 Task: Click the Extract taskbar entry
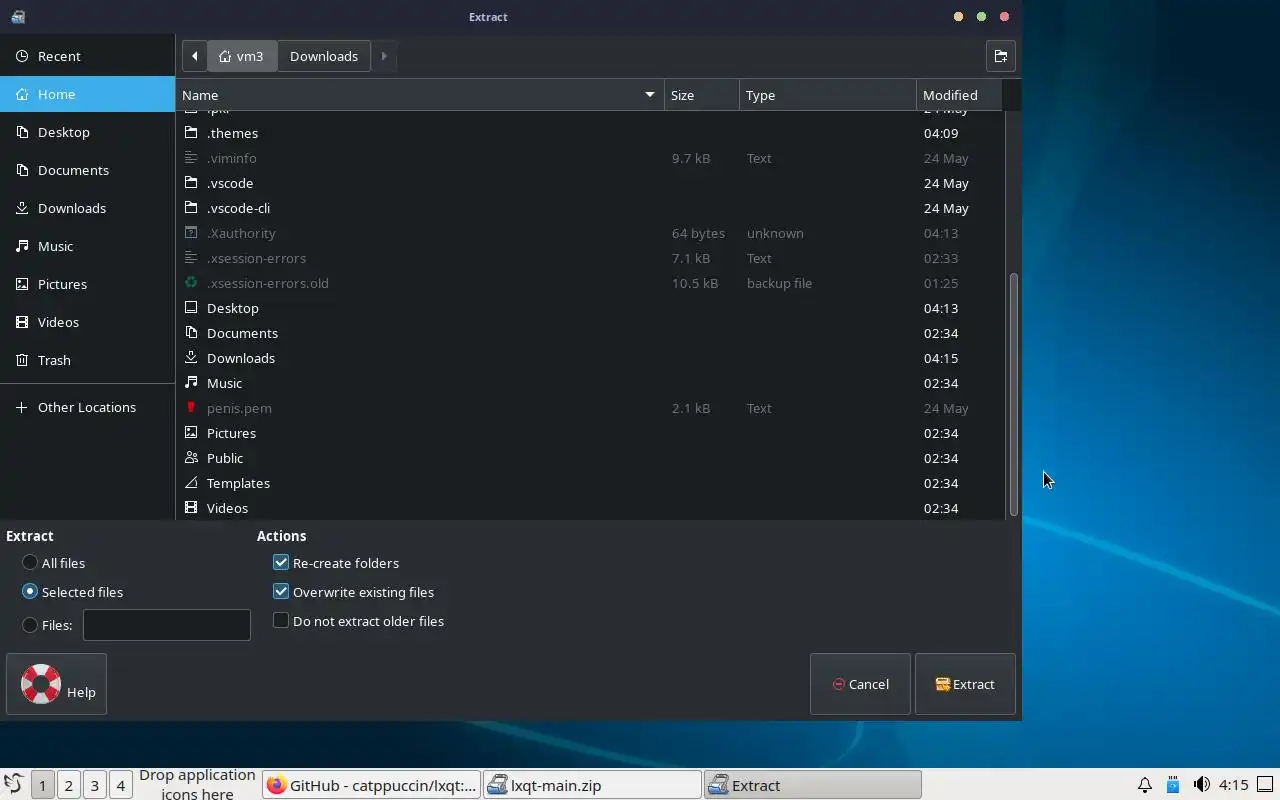point(812,785)
